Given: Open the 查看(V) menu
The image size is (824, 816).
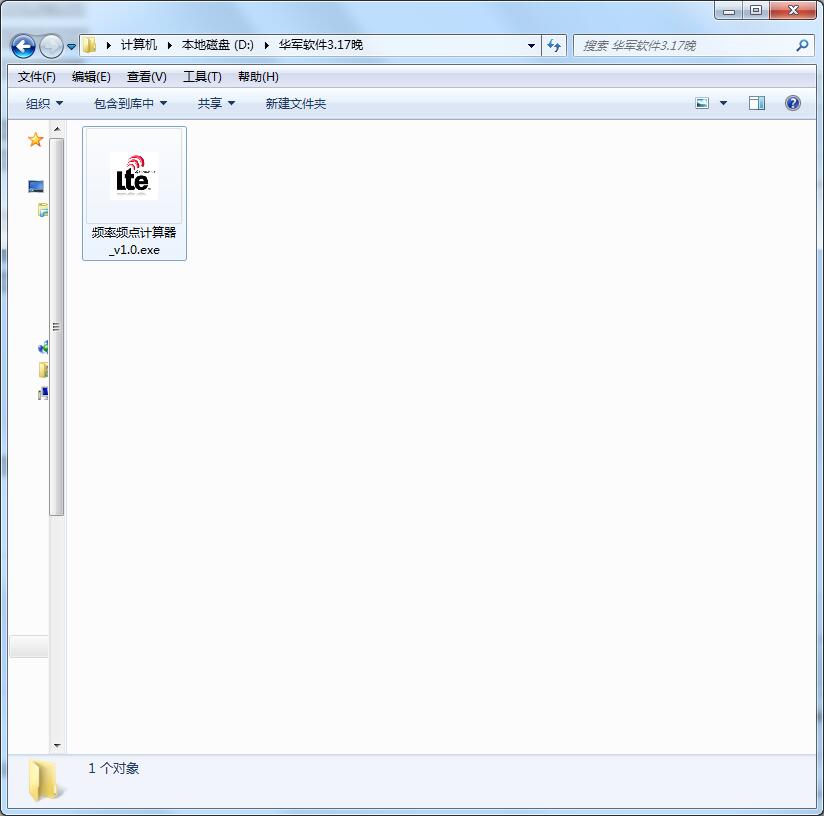Looking at the screenshot, I should point(147,77).
